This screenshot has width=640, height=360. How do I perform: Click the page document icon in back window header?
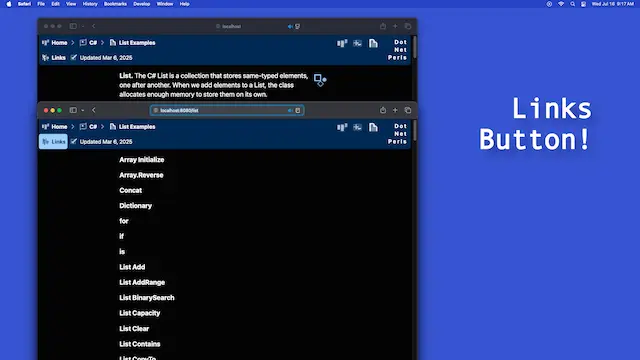click(373, 43)
